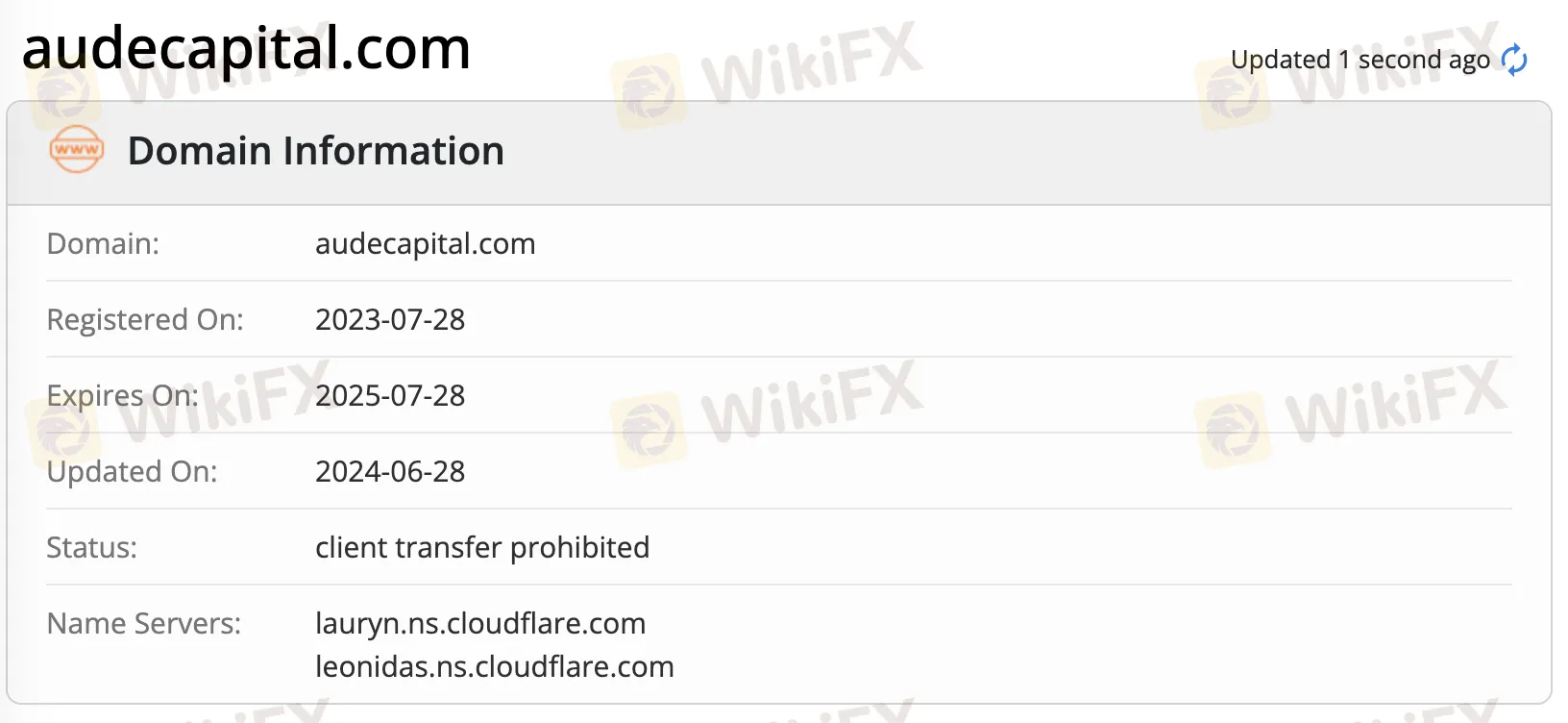Select the 'client transfer prohibited' status text

pos(482,548)
